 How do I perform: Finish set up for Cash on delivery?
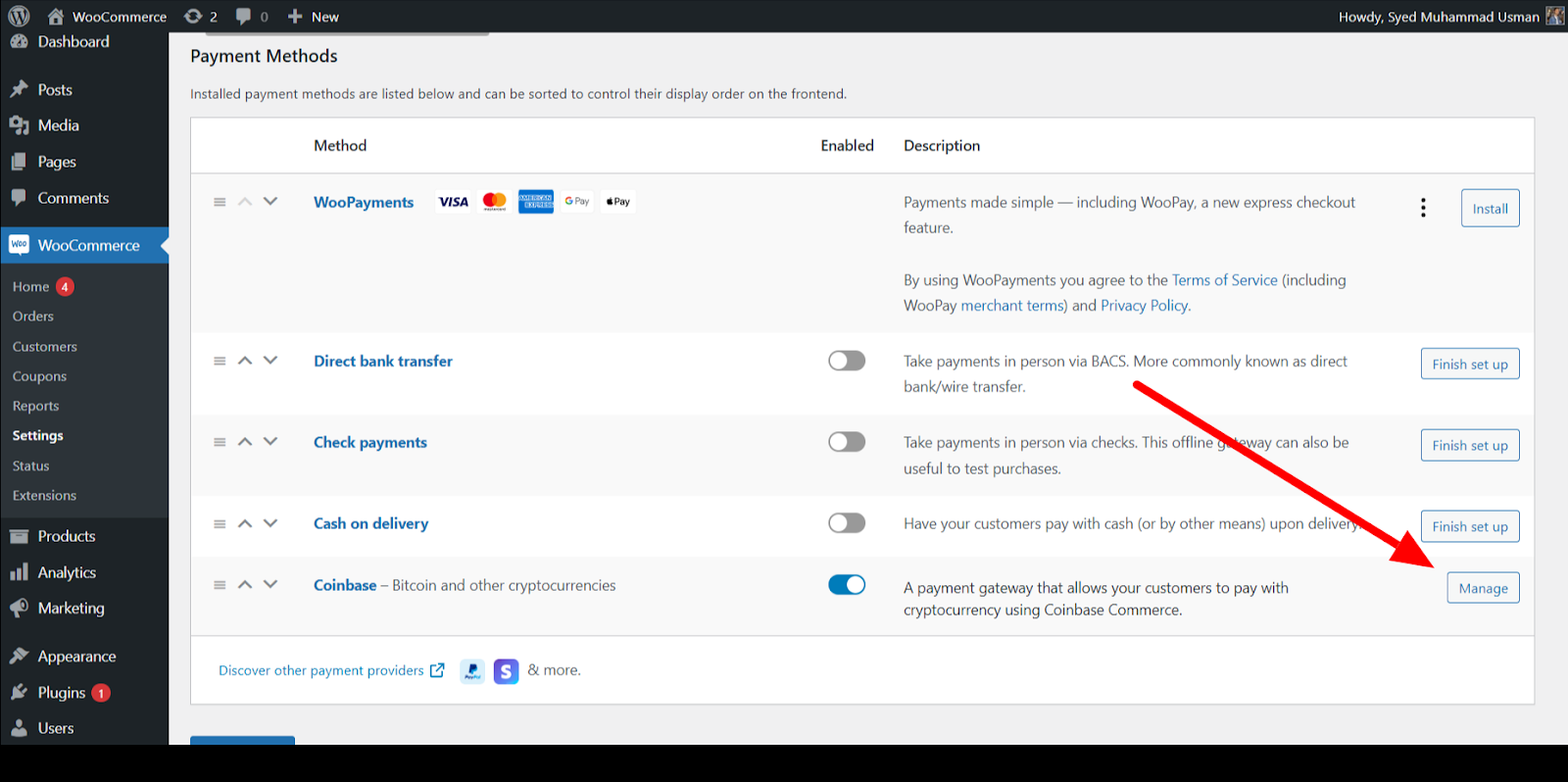(1470, 526)
